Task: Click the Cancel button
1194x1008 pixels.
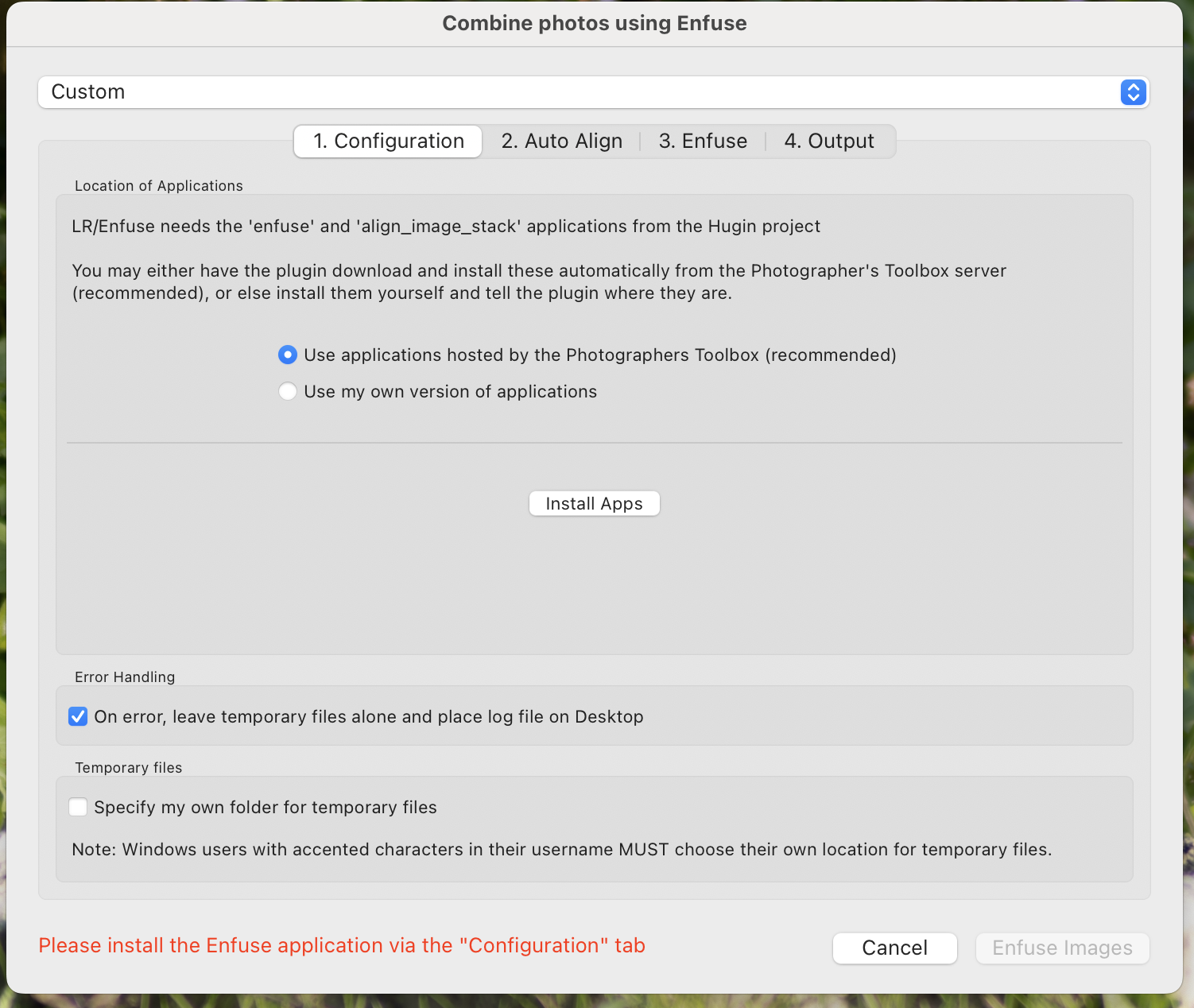Action: click(894, 948)
